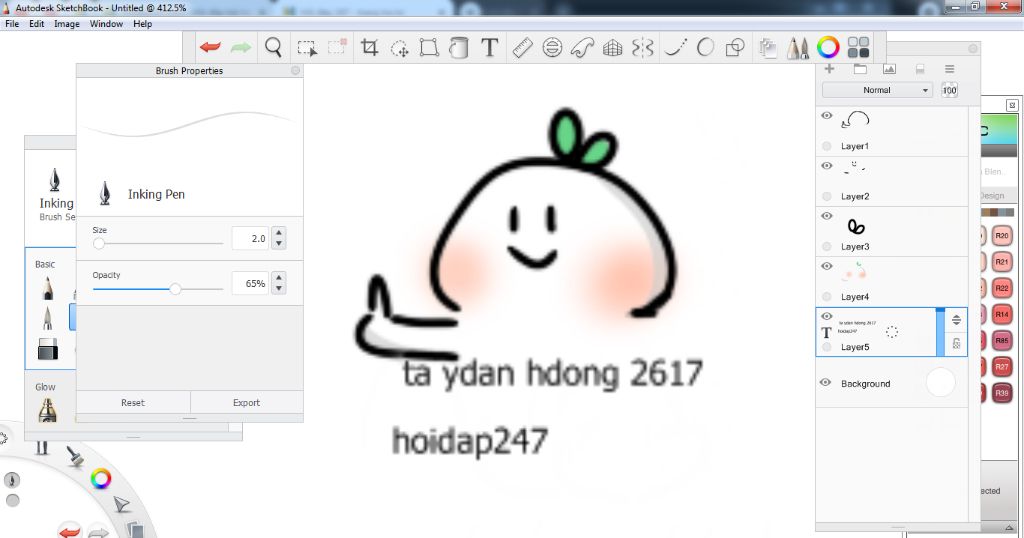Toggle the lock circle on Layer1
This screenshot has width=1024, height=538.
coord(827,146)
